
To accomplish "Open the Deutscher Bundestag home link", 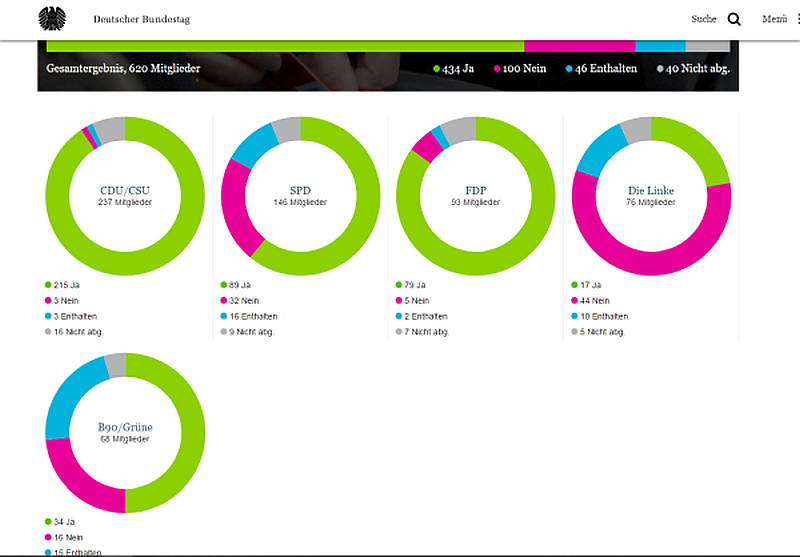I will pyautogui.click(x=141, y=19).
